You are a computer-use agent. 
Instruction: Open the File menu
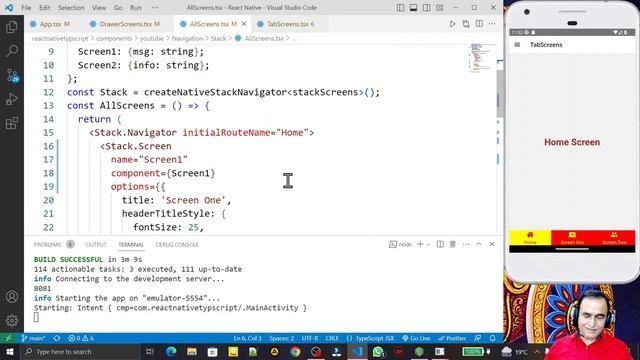pyautogui.click(x=26, y=8)
